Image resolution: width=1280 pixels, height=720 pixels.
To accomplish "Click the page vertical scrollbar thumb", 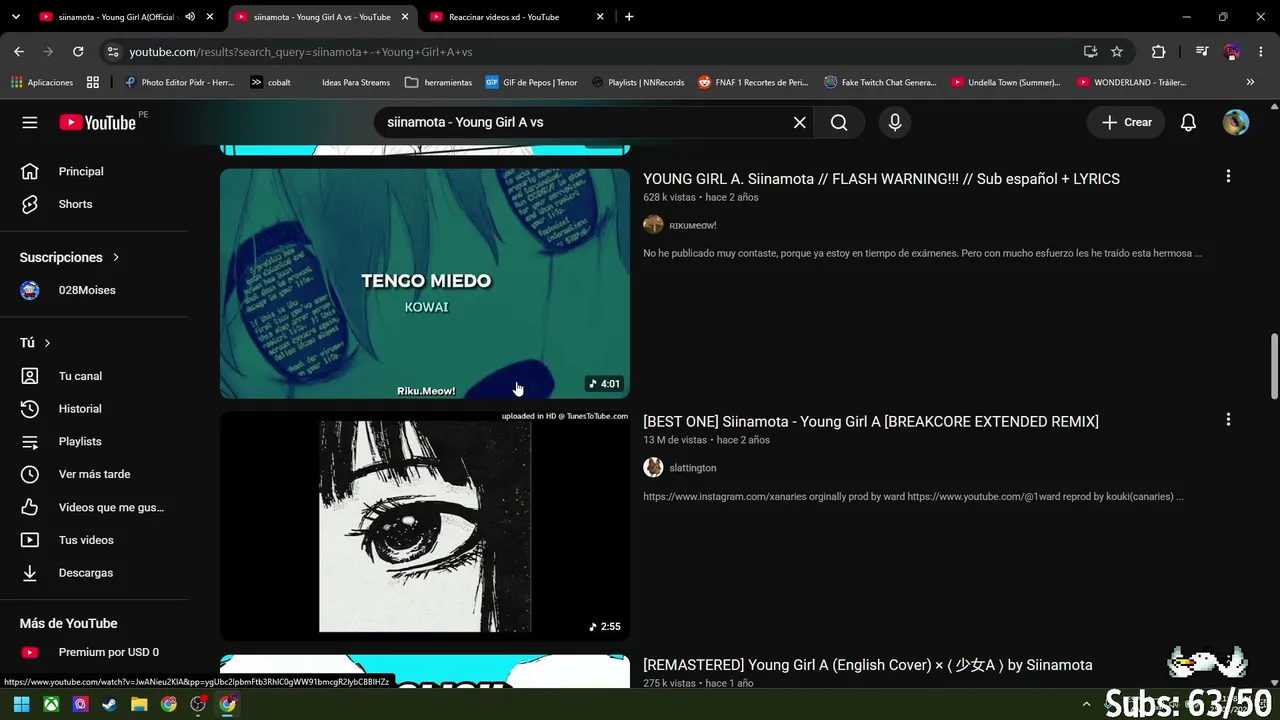I will (x=1274, y=366).
